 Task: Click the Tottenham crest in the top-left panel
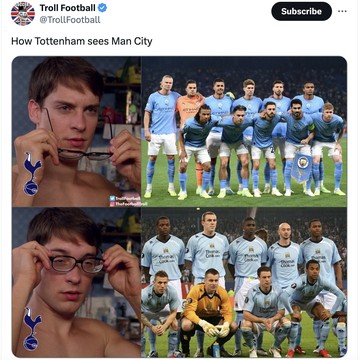coord(32,174)
